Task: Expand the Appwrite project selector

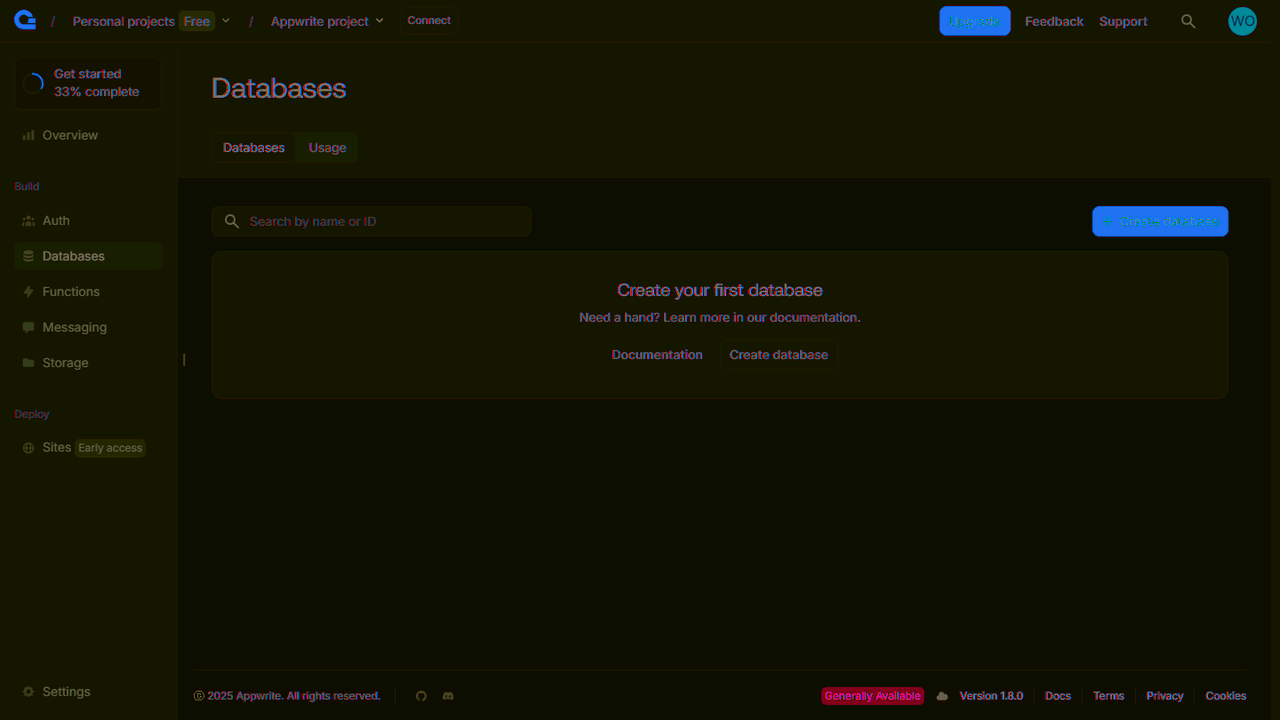Action: [x=381, y=20]
